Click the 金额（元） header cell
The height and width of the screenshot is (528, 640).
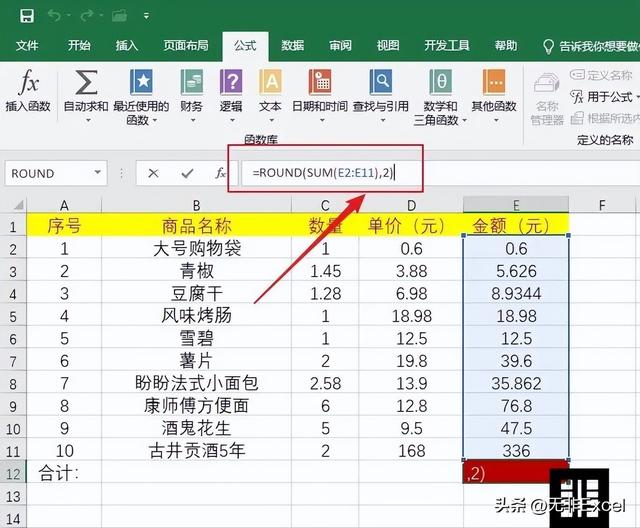516,226
